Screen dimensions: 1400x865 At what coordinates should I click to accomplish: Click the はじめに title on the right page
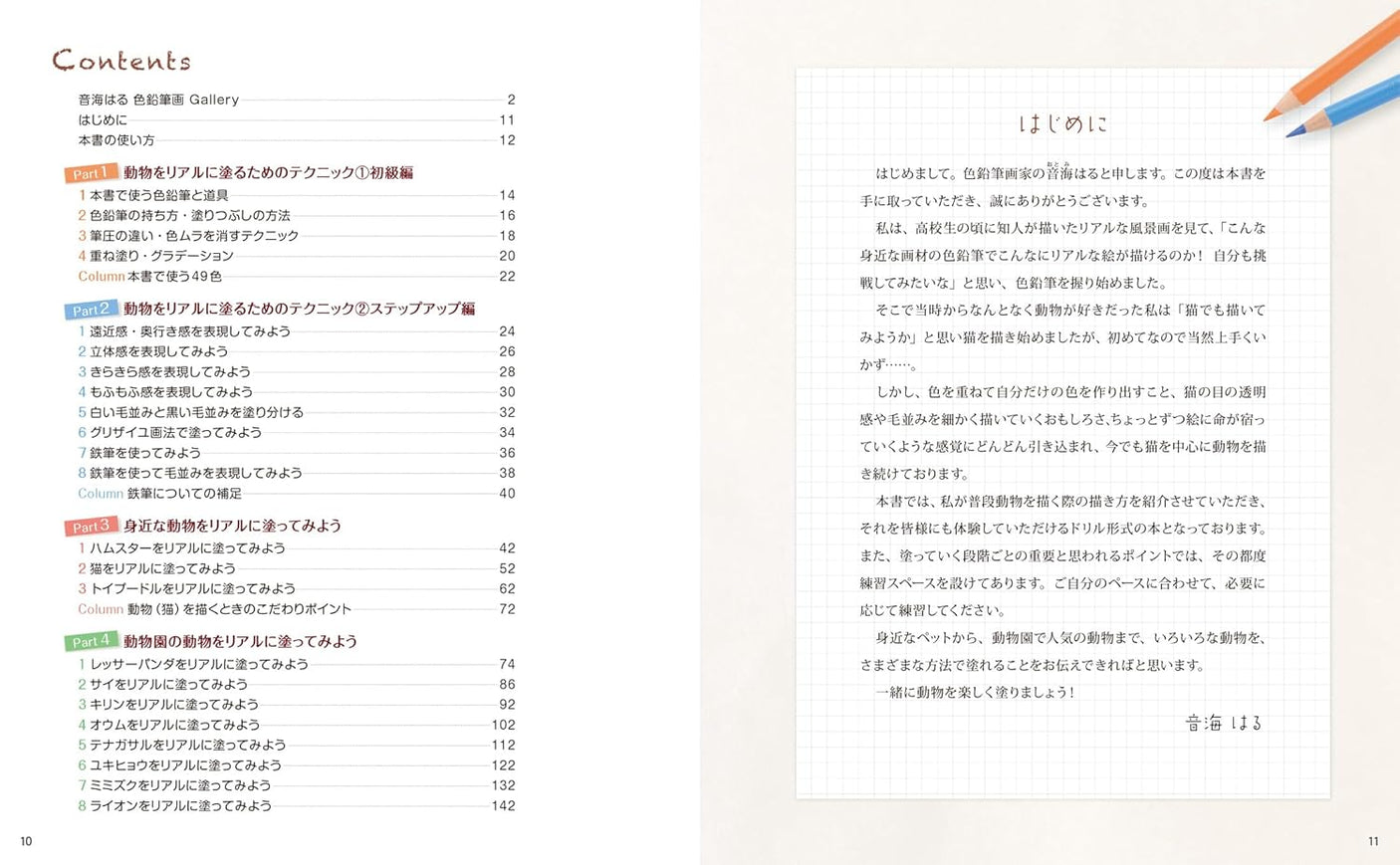1062,124
